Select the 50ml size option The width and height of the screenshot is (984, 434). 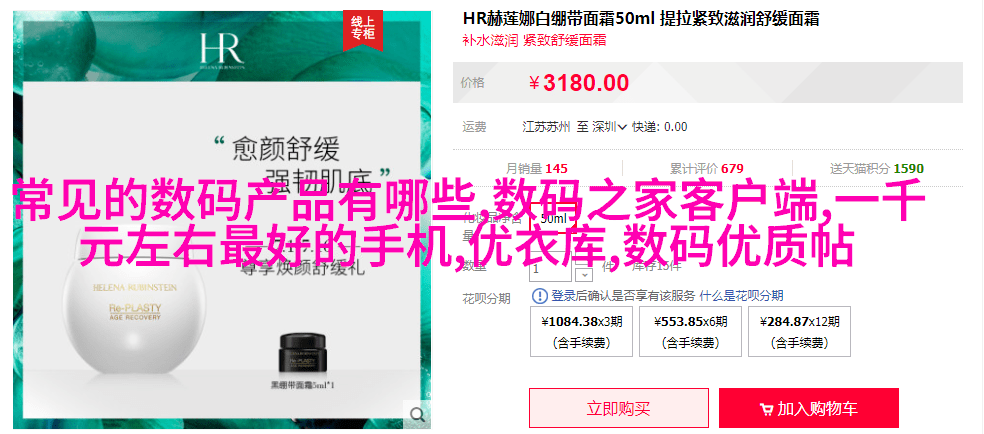553,219
